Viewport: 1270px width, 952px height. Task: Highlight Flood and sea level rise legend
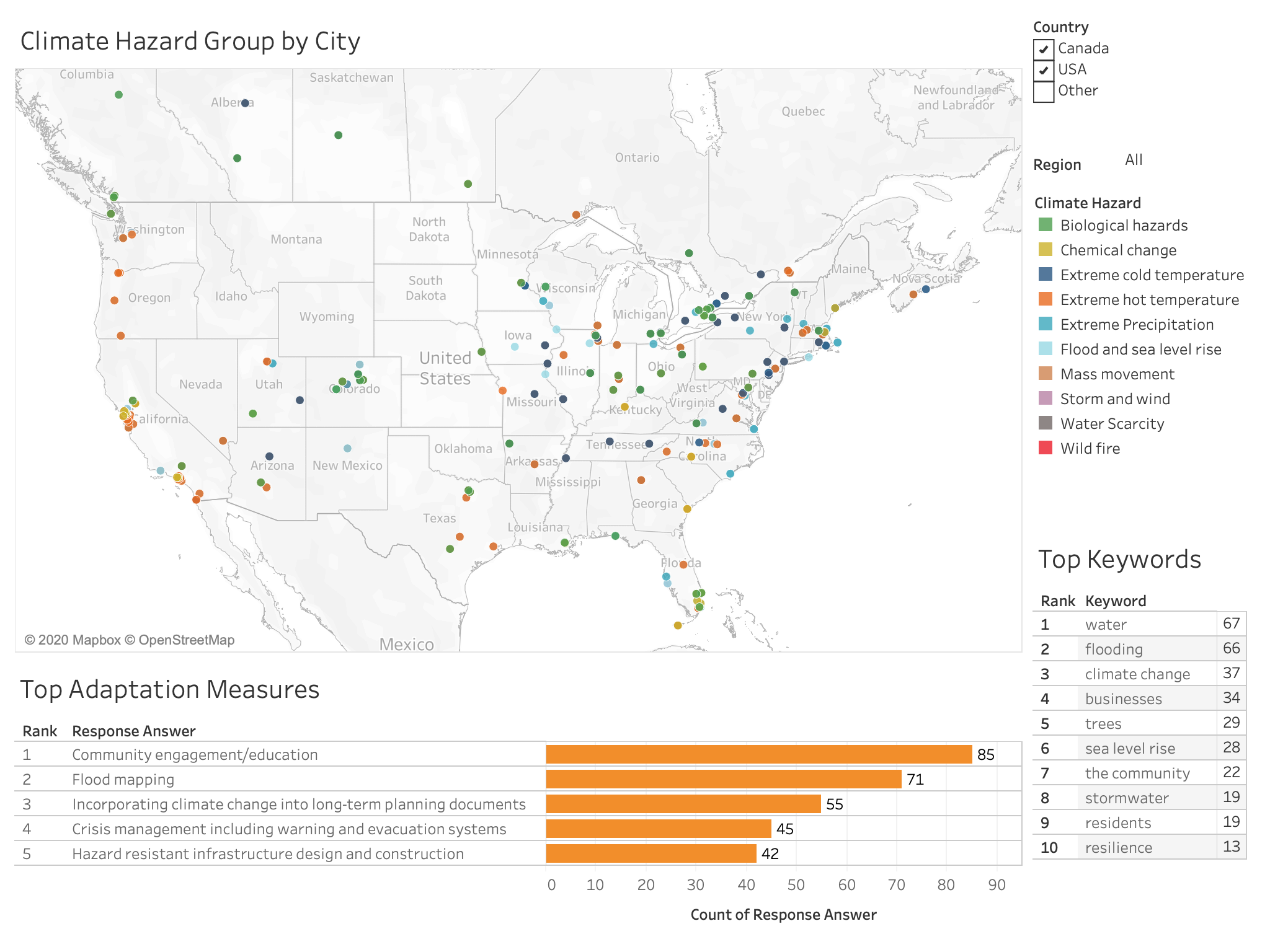click(x=1046, y=349)
